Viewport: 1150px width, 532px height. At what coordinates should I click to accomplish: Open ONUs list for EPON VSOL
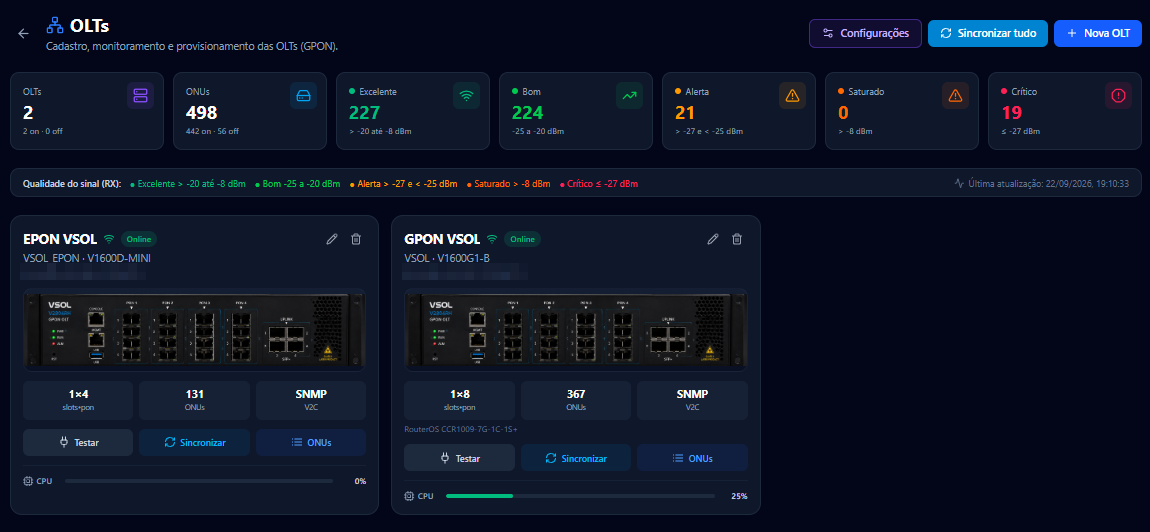311,442
